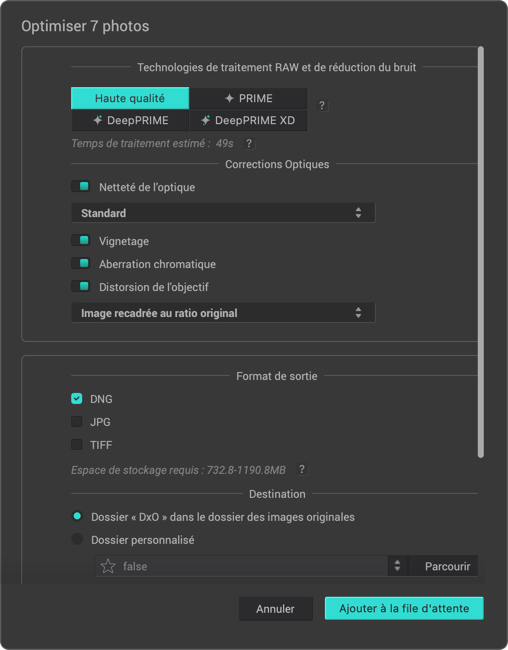508x650 pixels.
Task: Click the star favorite icon in folder field
Action: (108, 566)
